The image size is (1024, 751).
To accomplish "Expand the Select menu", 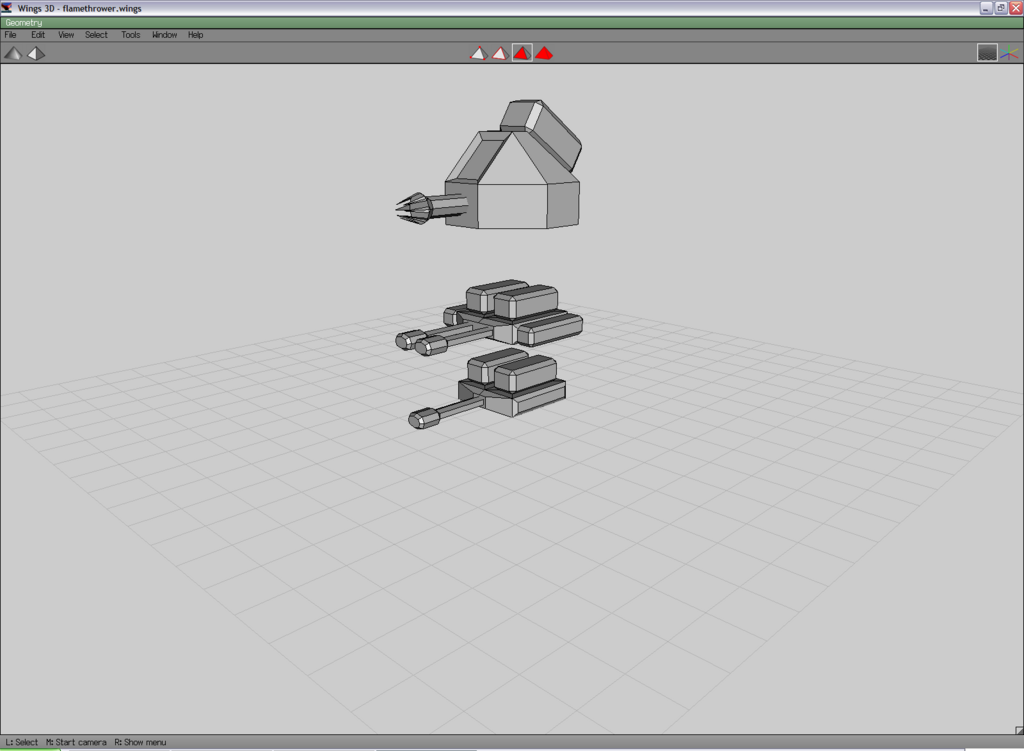I will [96, 35].
